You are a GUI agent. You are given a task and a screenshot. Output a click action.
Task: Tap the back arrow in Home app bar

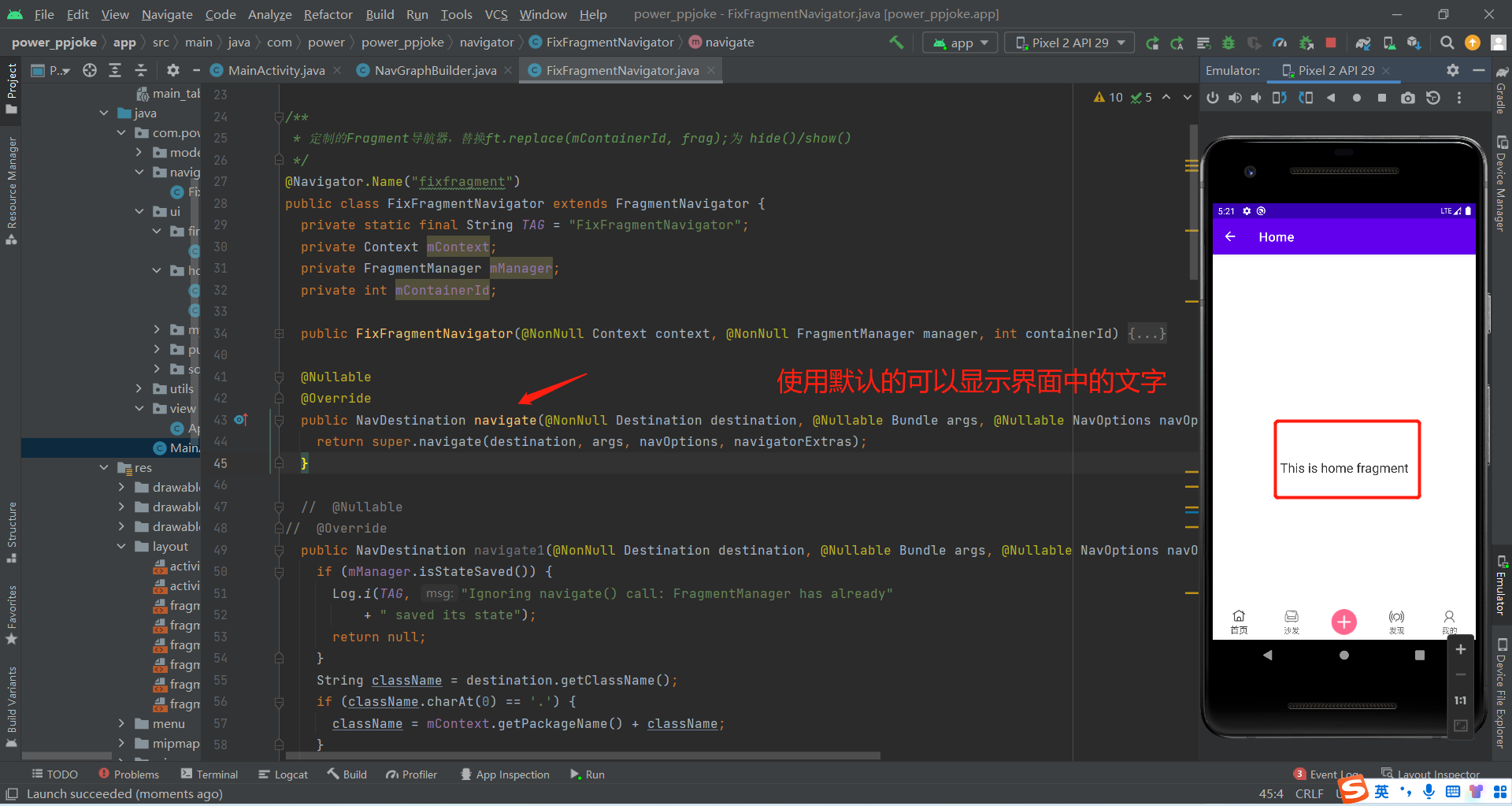coord(1230,236)
